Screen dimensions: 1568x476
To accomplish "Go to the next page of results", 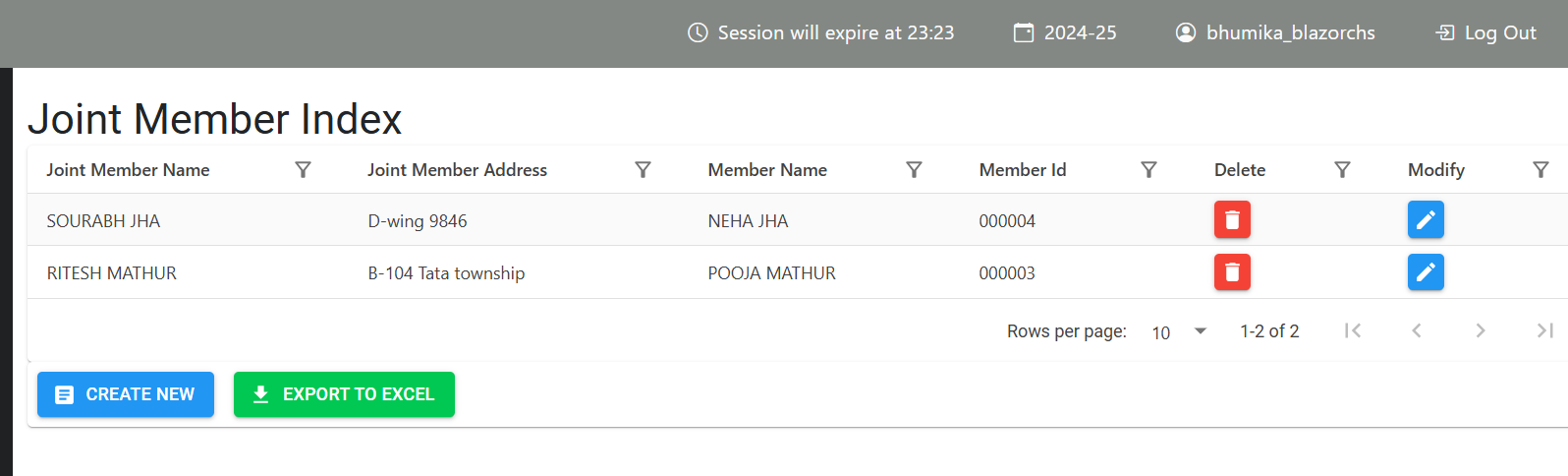I will tap(1481, 330).
